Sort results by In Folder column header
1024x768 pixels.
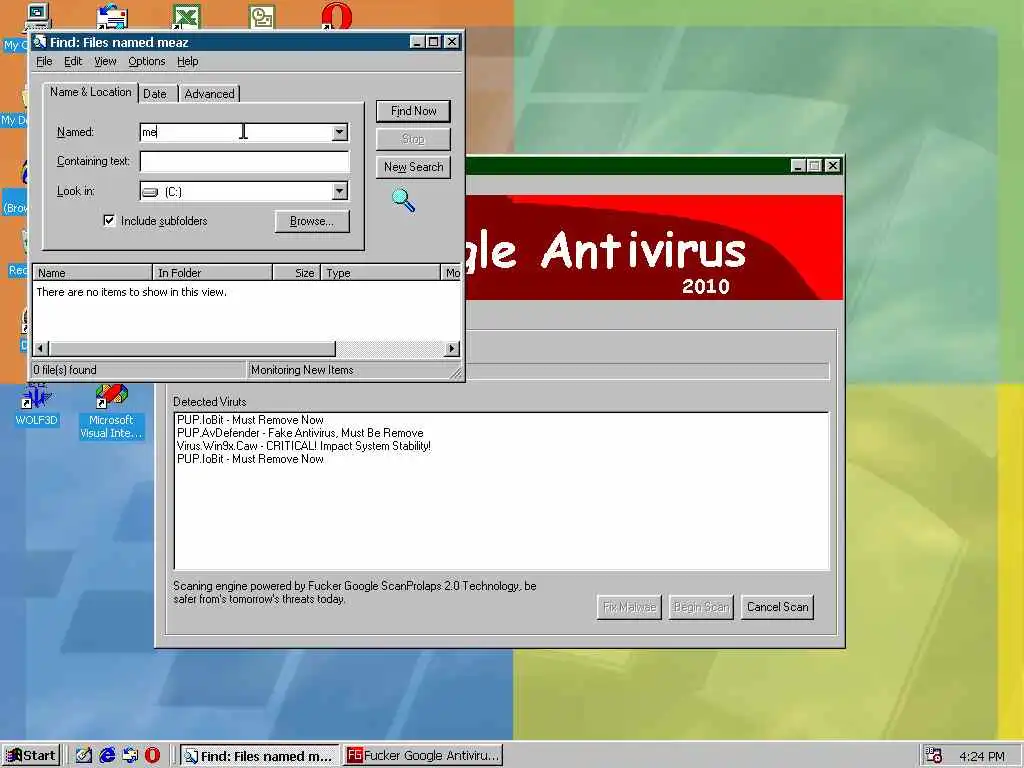[x=212, y=272]
